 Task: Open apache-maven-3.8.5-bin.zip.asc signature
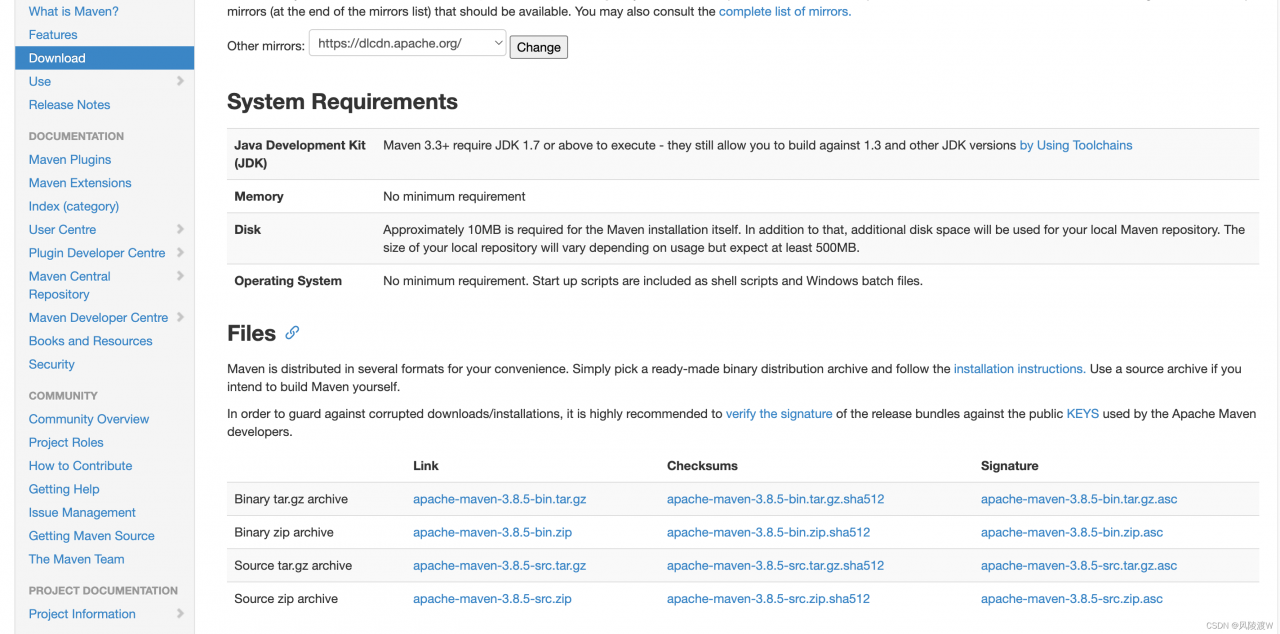1072,533
